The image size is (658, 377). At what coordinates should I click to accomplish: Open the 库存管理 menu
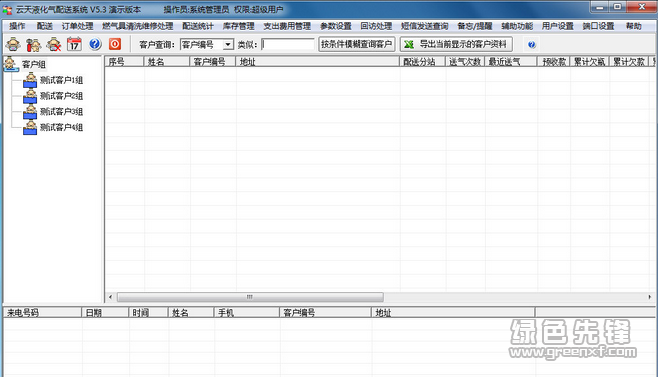coord(238,26)
